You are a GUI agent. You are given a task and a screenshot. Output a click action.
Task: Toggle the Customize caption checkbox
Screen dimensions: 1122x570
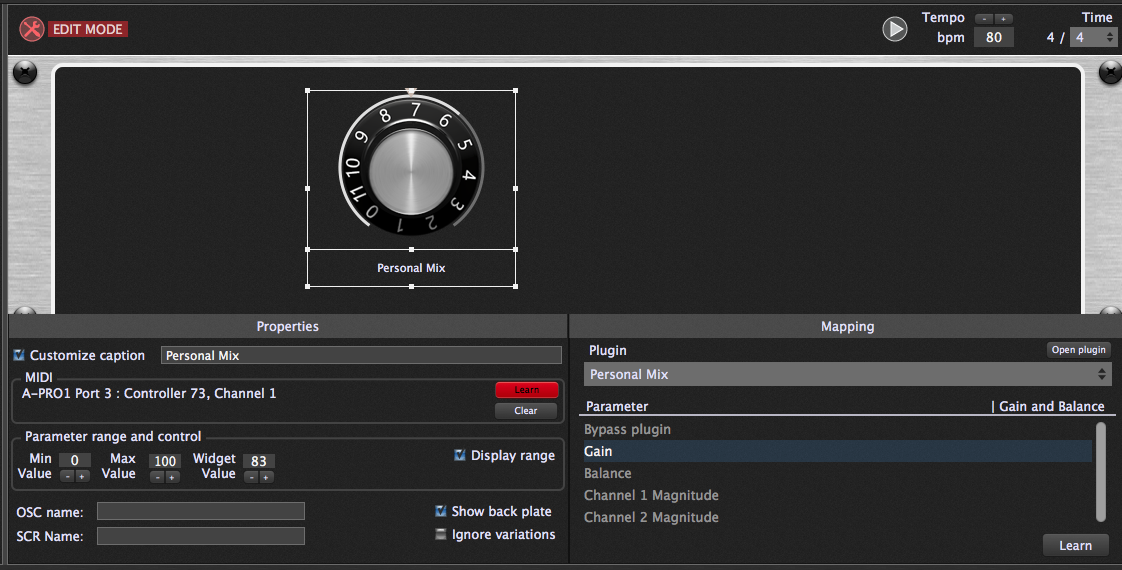coord(19,355)
